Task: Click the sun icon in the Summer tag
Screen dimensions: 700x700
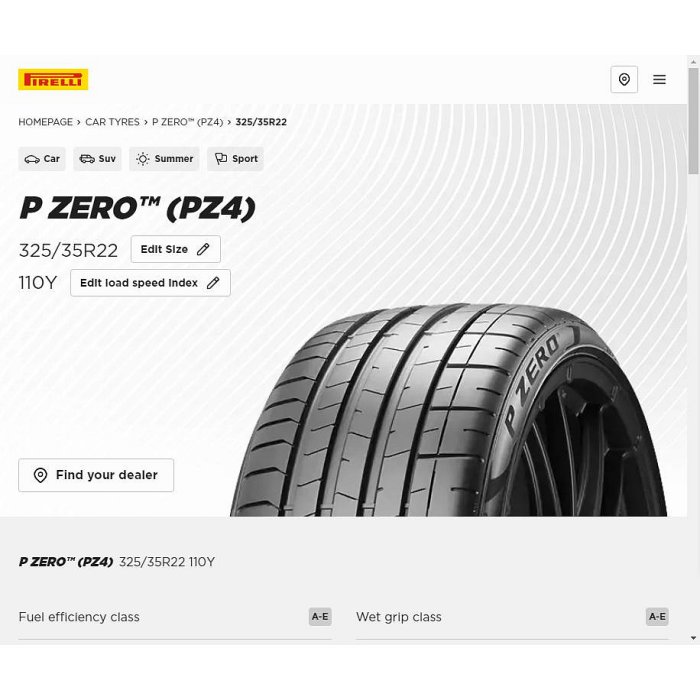Action: click(142, 159)
